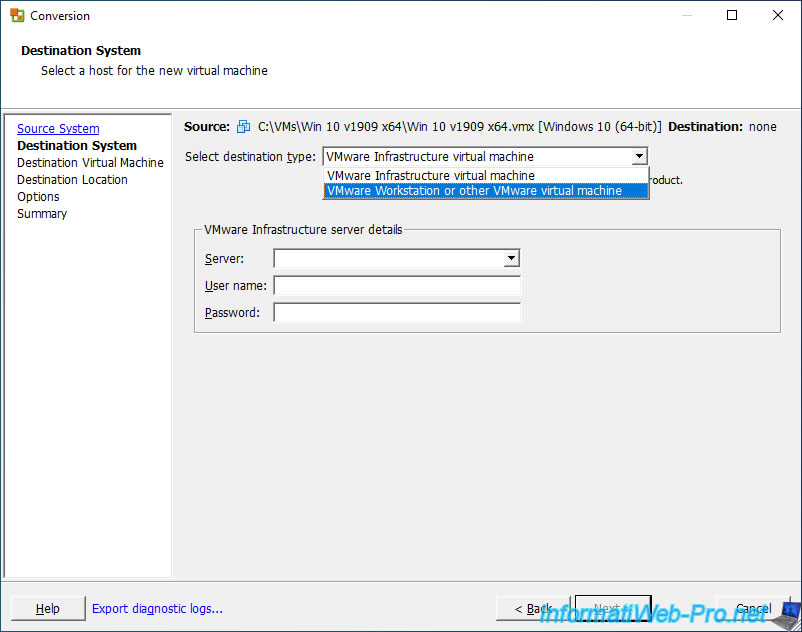Click the Conversion app icon in title bar
The image size is (802, 632).
coord(17,15)
